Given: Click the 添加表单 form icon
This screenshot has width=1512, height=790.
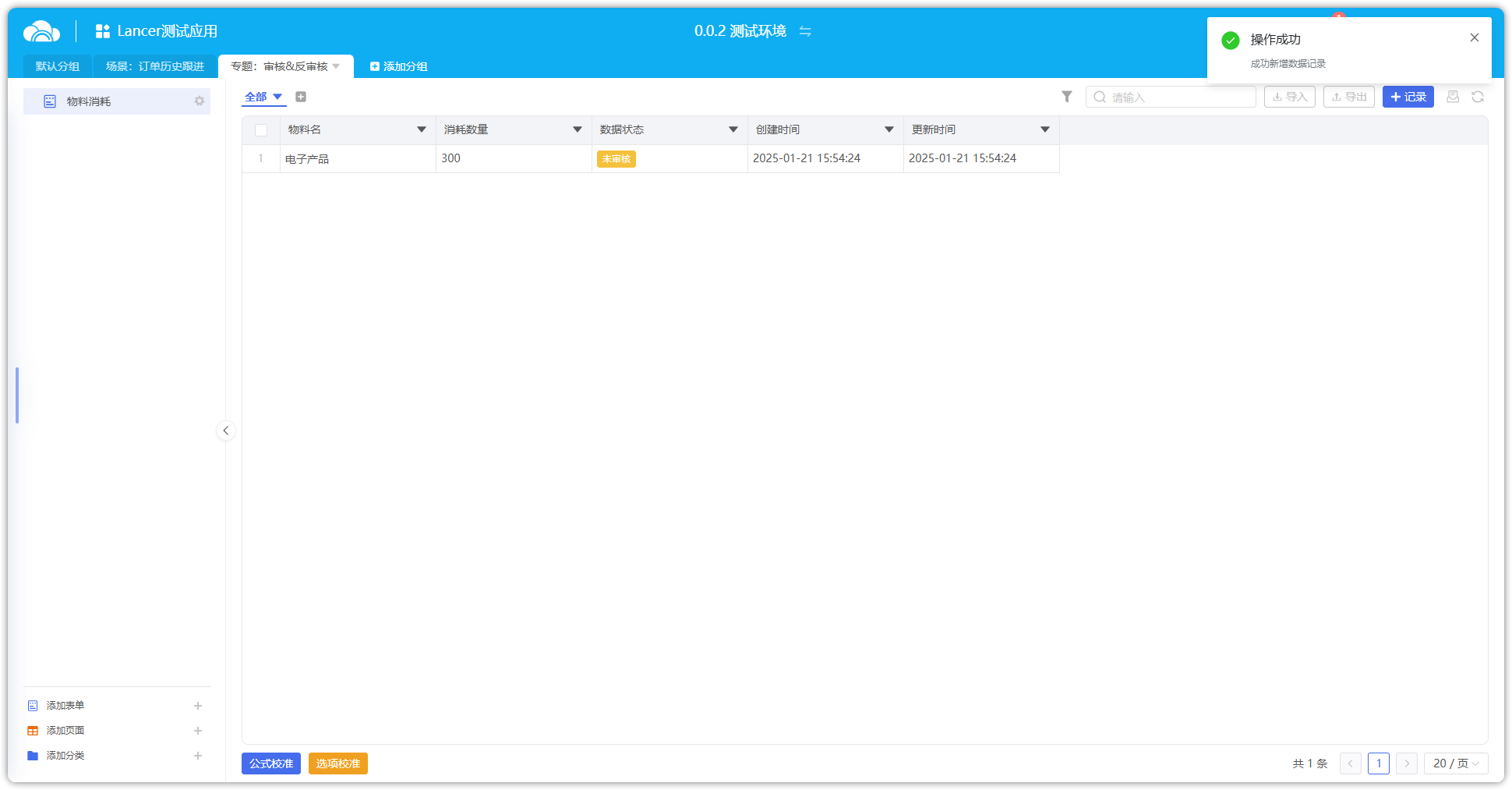Looking at the screenshot, I should (33, 706).
